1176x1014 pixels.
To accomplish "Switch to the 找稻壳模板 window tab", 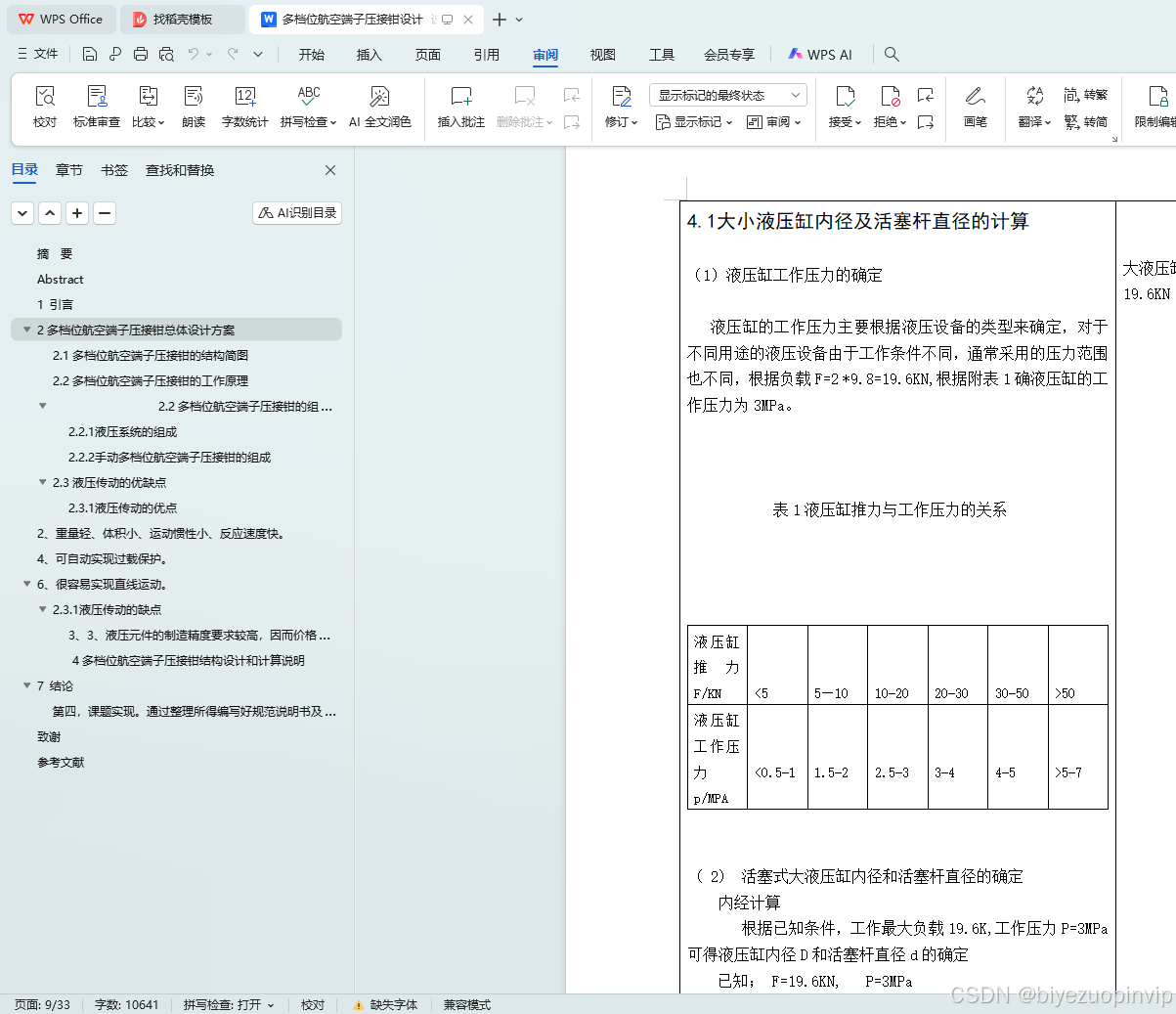I will click(x=183, y=20).
